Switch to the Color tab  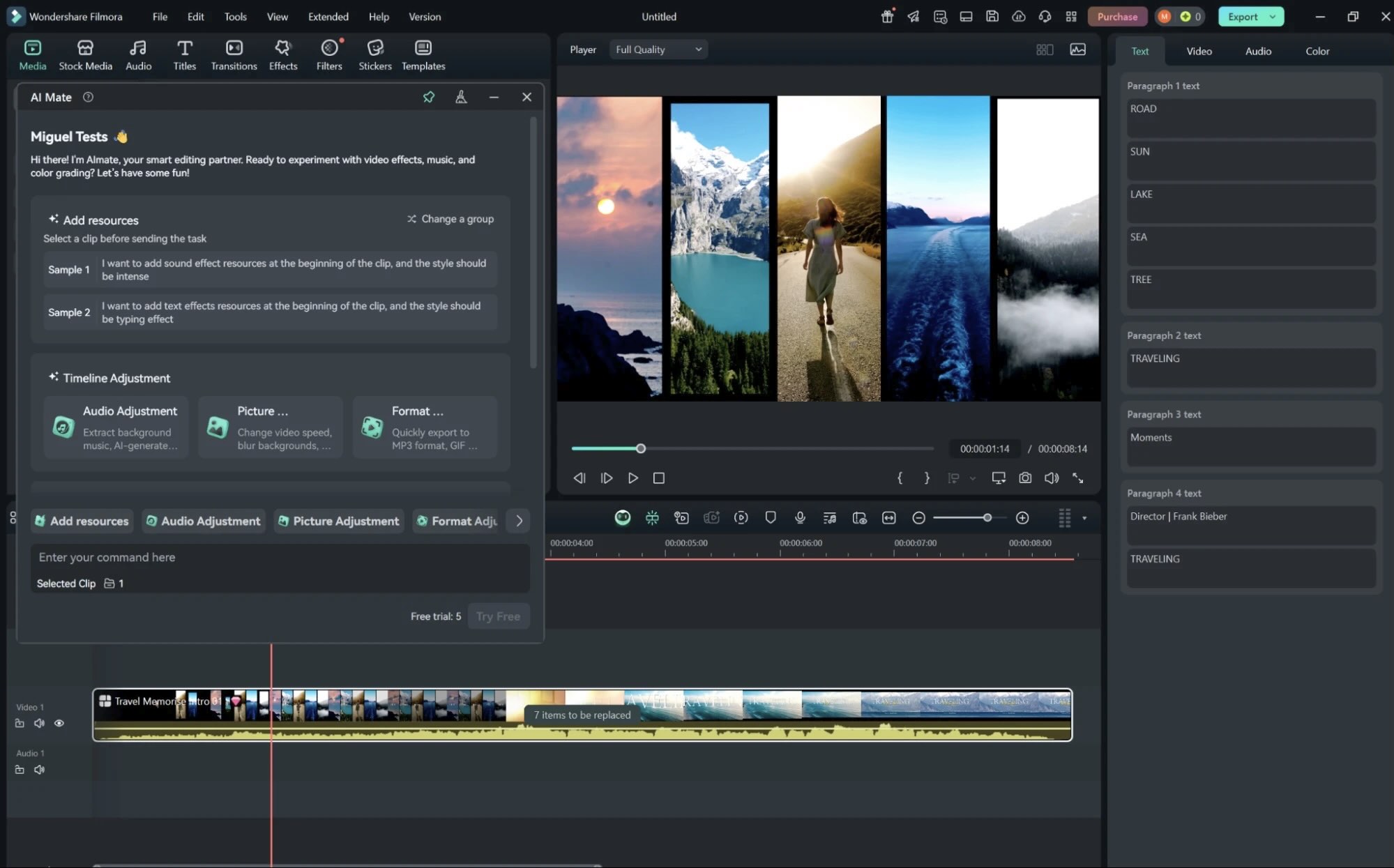tap(1317, 50)
